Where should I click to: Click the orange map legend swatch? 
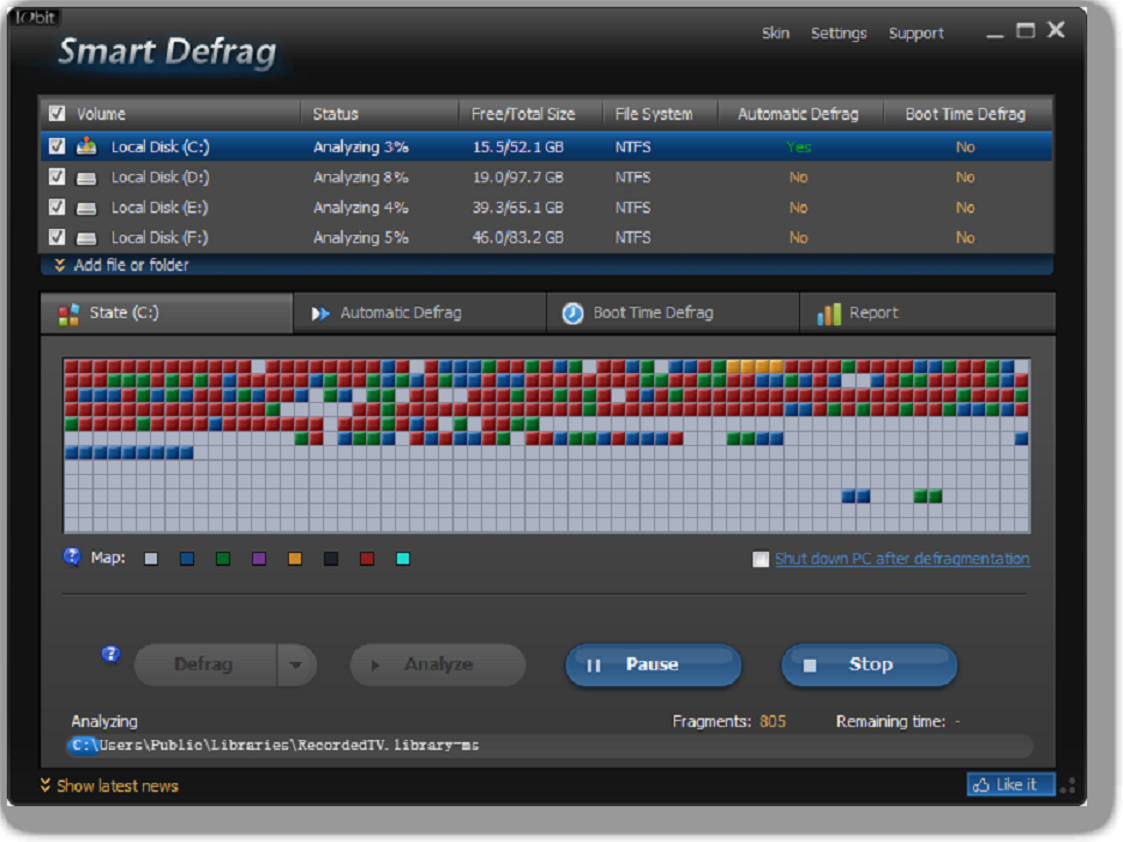point(294,558)
